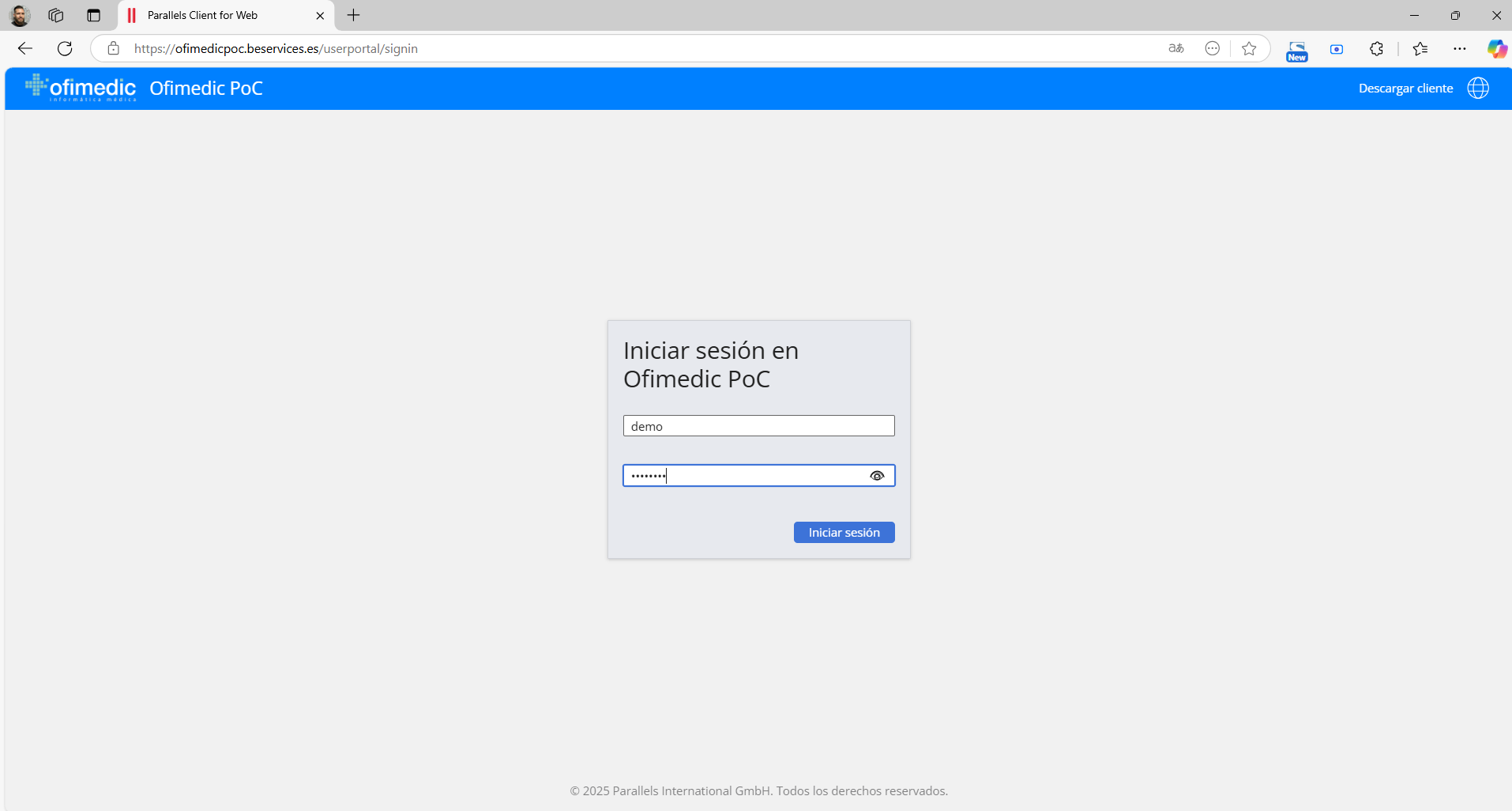Open the language globe selector
This screenshot has height=811, width=1512.
click(x=1477, y=88)
